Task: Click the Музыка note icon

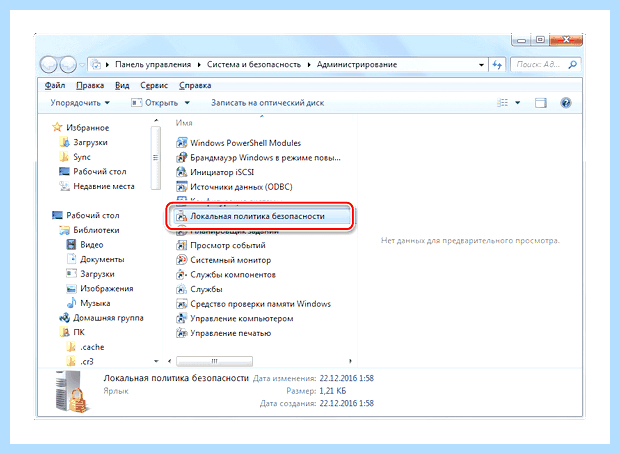Action: (x=71, y=303)
